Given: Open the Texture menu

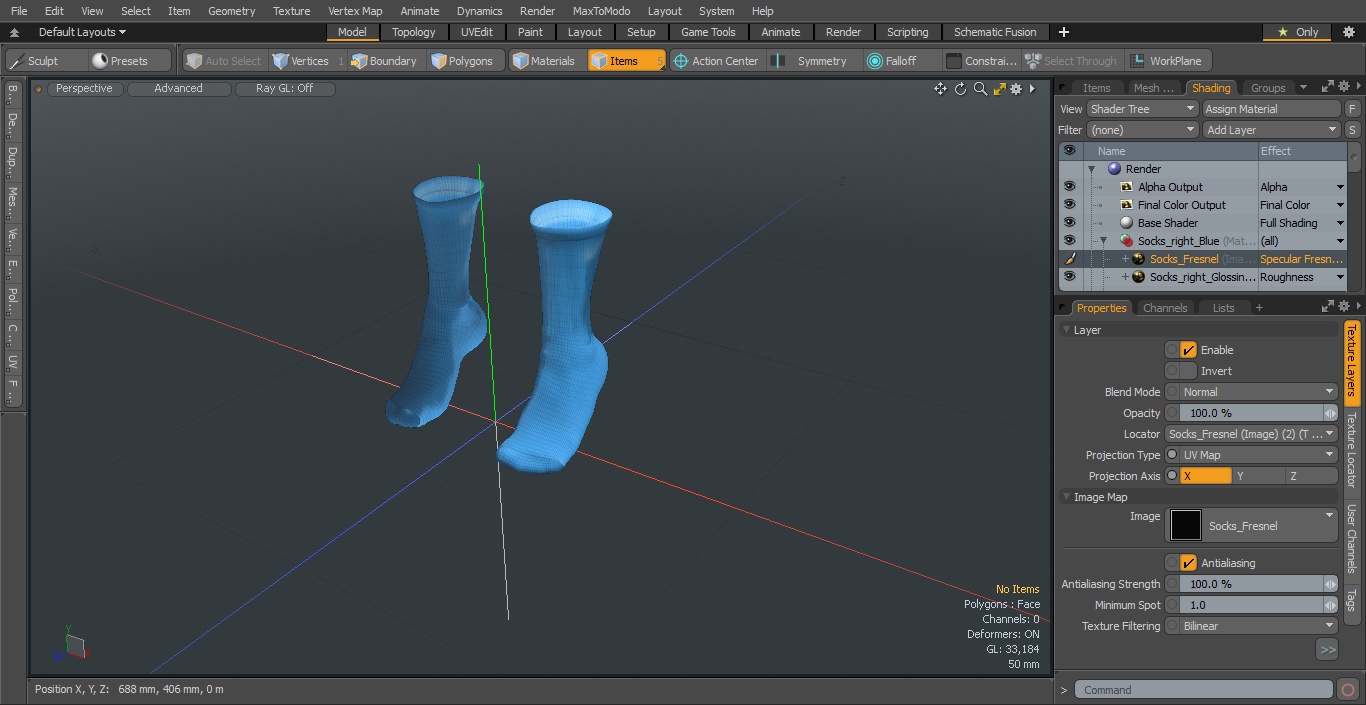Looking at the screenshot, I should point(291,11).
